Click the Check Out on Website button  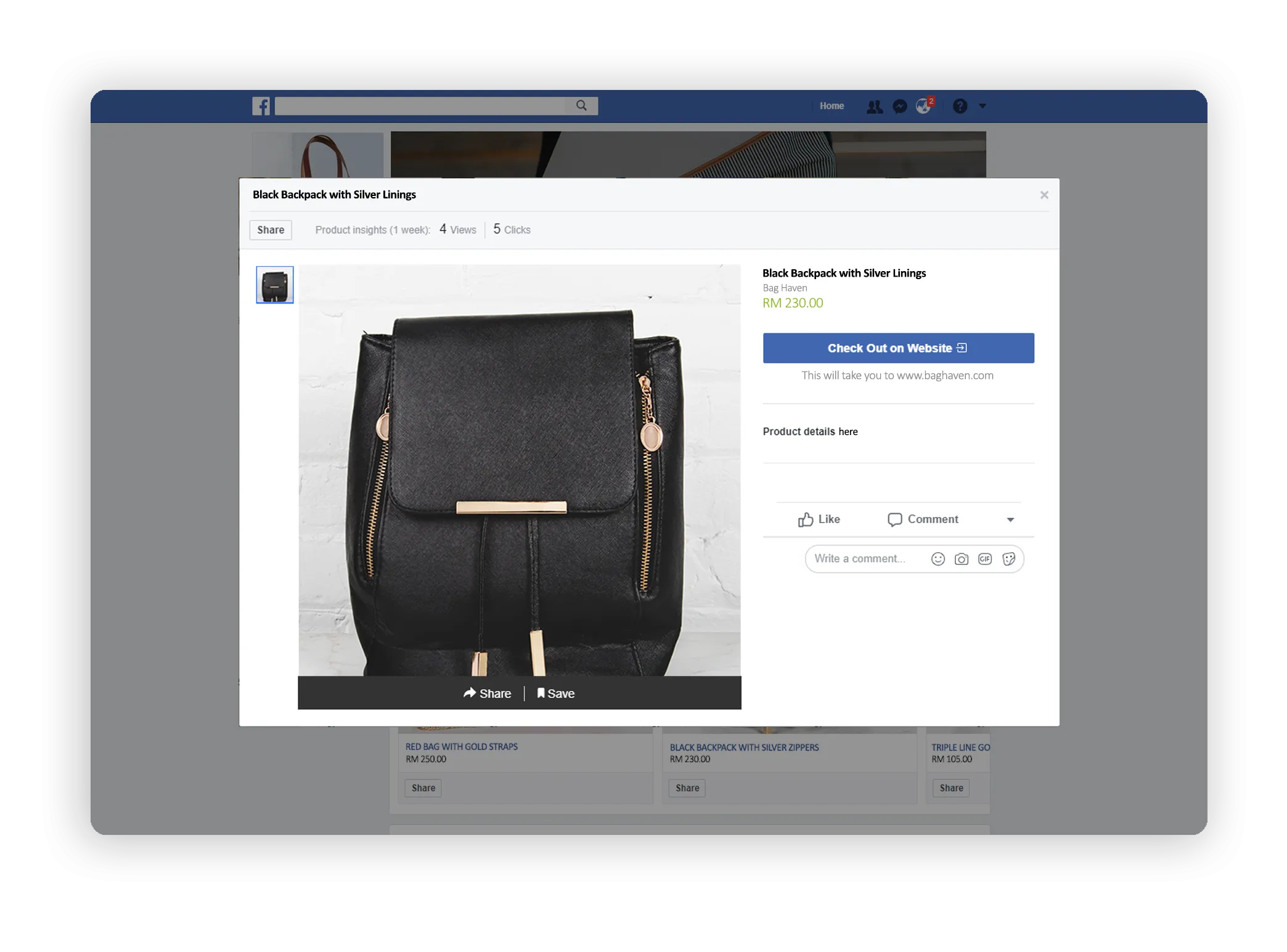(x=898, y=348)
